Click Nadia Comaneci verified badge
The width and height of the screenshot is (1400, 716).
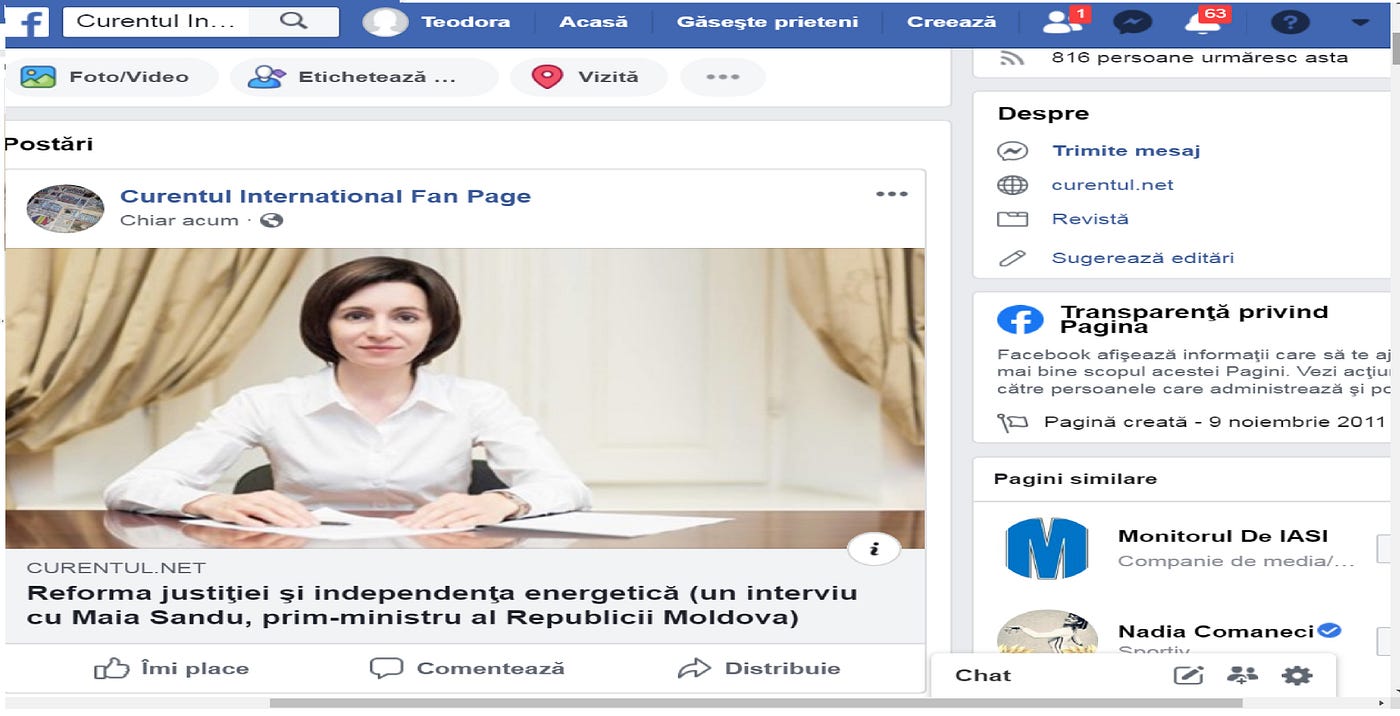coord(1329,630)
